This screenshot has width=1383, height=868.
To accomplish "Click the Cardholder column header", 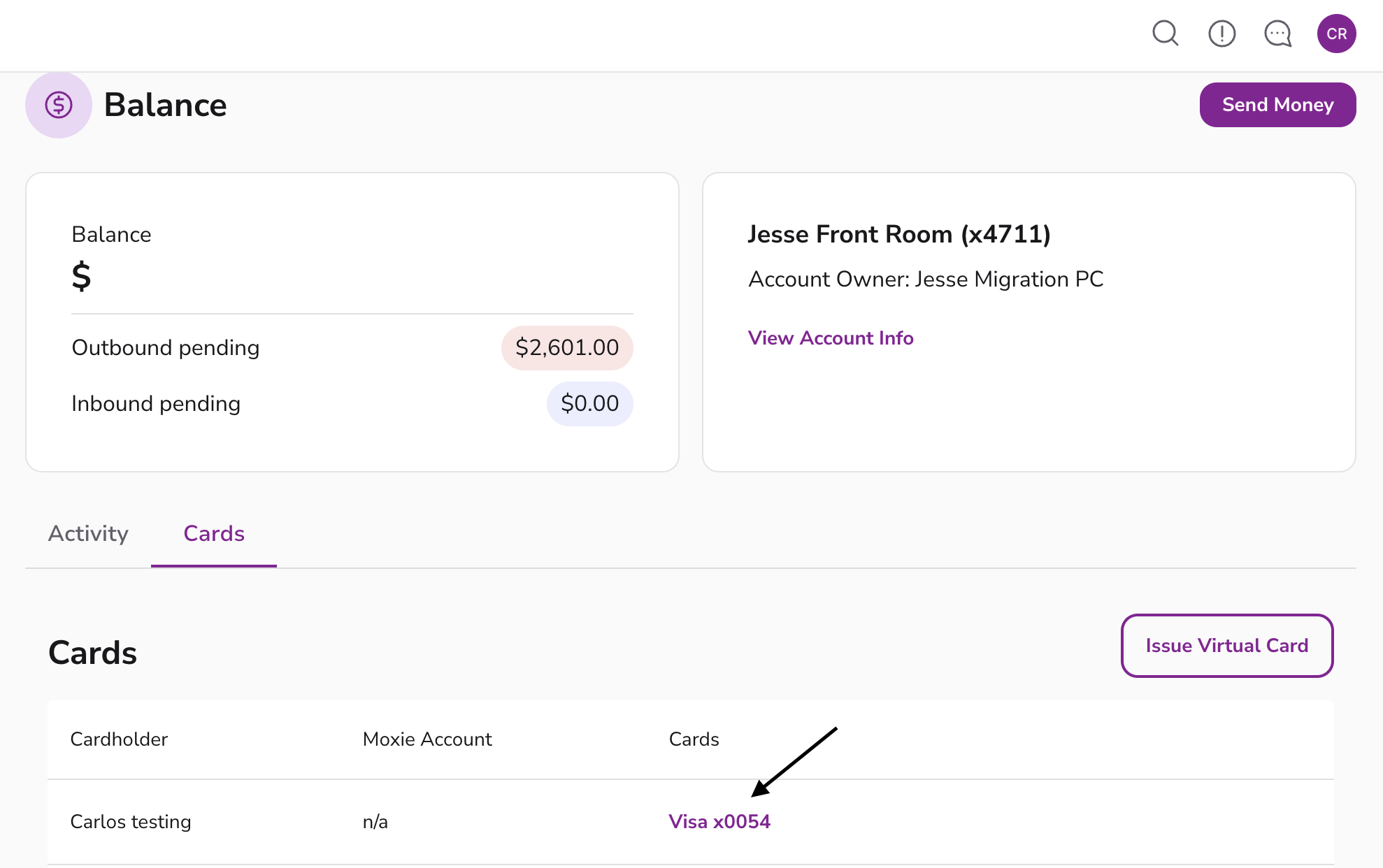I will tap(119, 739).
